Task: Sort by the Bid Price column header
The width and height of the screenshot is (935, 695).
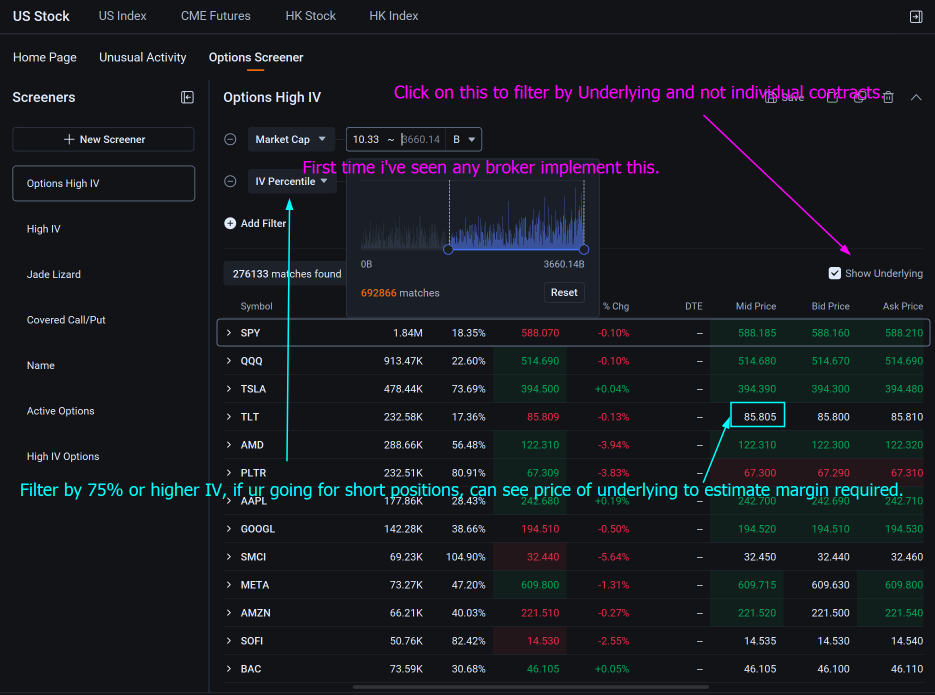Action: point(830,306)
